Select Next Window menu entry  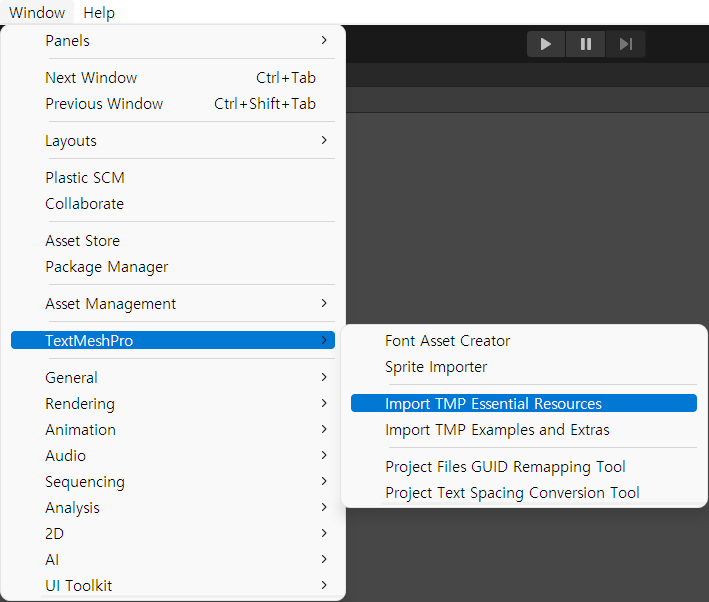[x=173, y=78]
